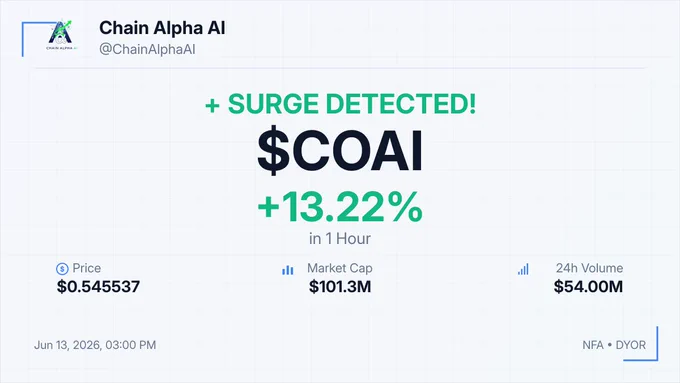This screenshot has height=383, width=680.
Task: Click the 24h Volume label
Action: (589, 268)
